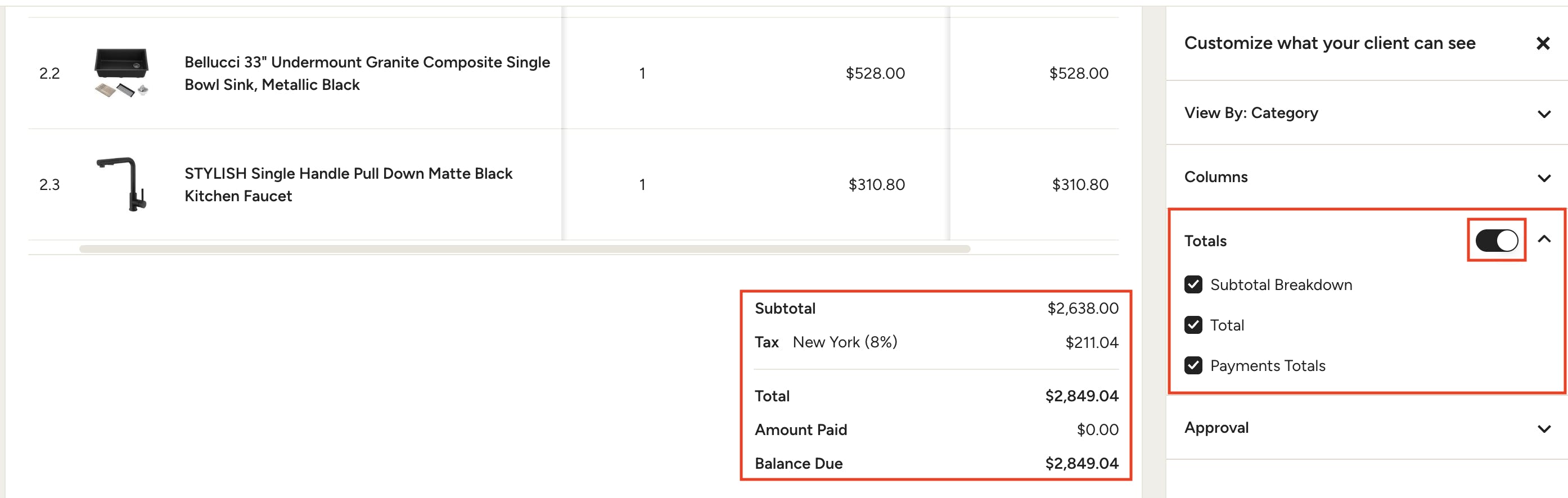The image size is (1568, 498).
Task: Expand the Approval section chevron
Action: (x=1544, y=429)
